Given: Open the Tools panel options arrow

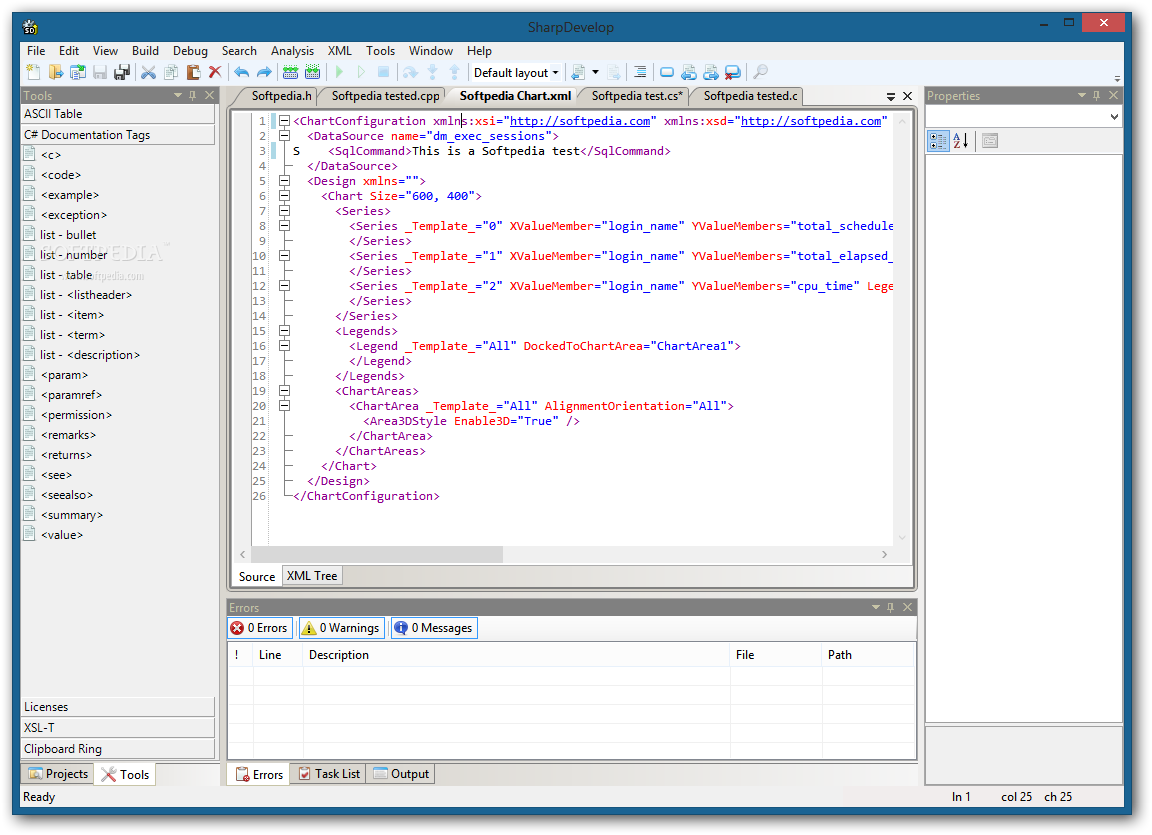Looking at the screenshot, I should (x=178, y=95).
